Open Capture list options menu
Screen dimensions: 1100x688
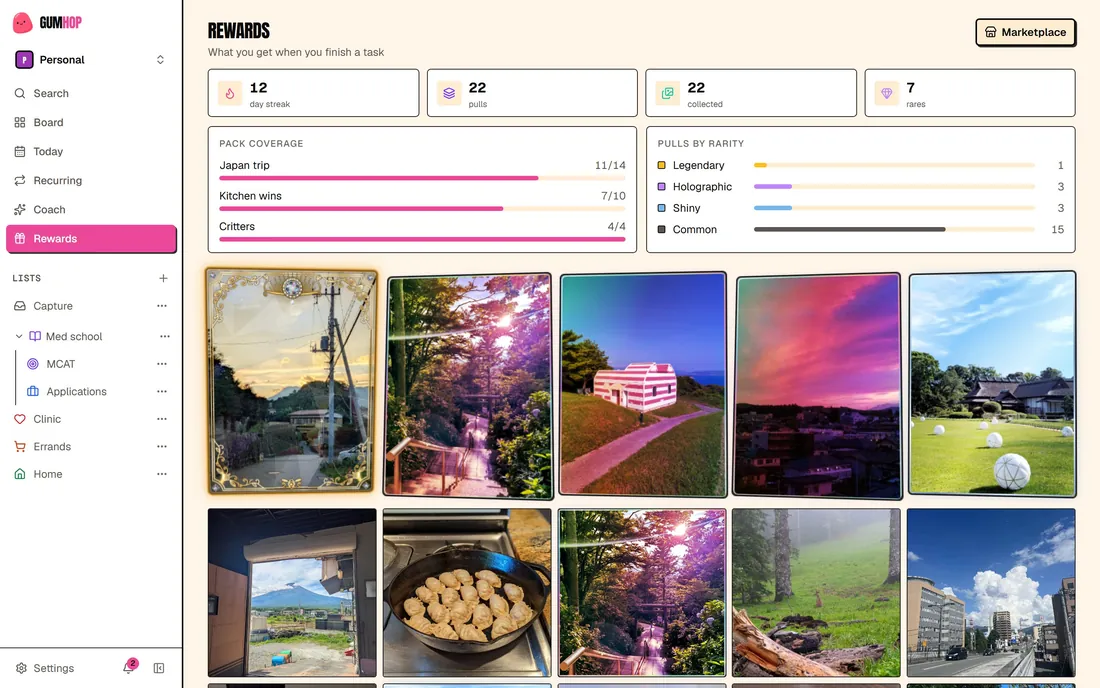coord(162,306)
